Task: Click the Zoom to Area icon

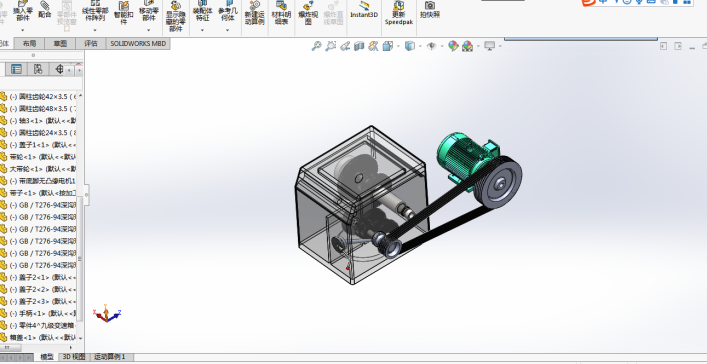Action: click(331, 46)
